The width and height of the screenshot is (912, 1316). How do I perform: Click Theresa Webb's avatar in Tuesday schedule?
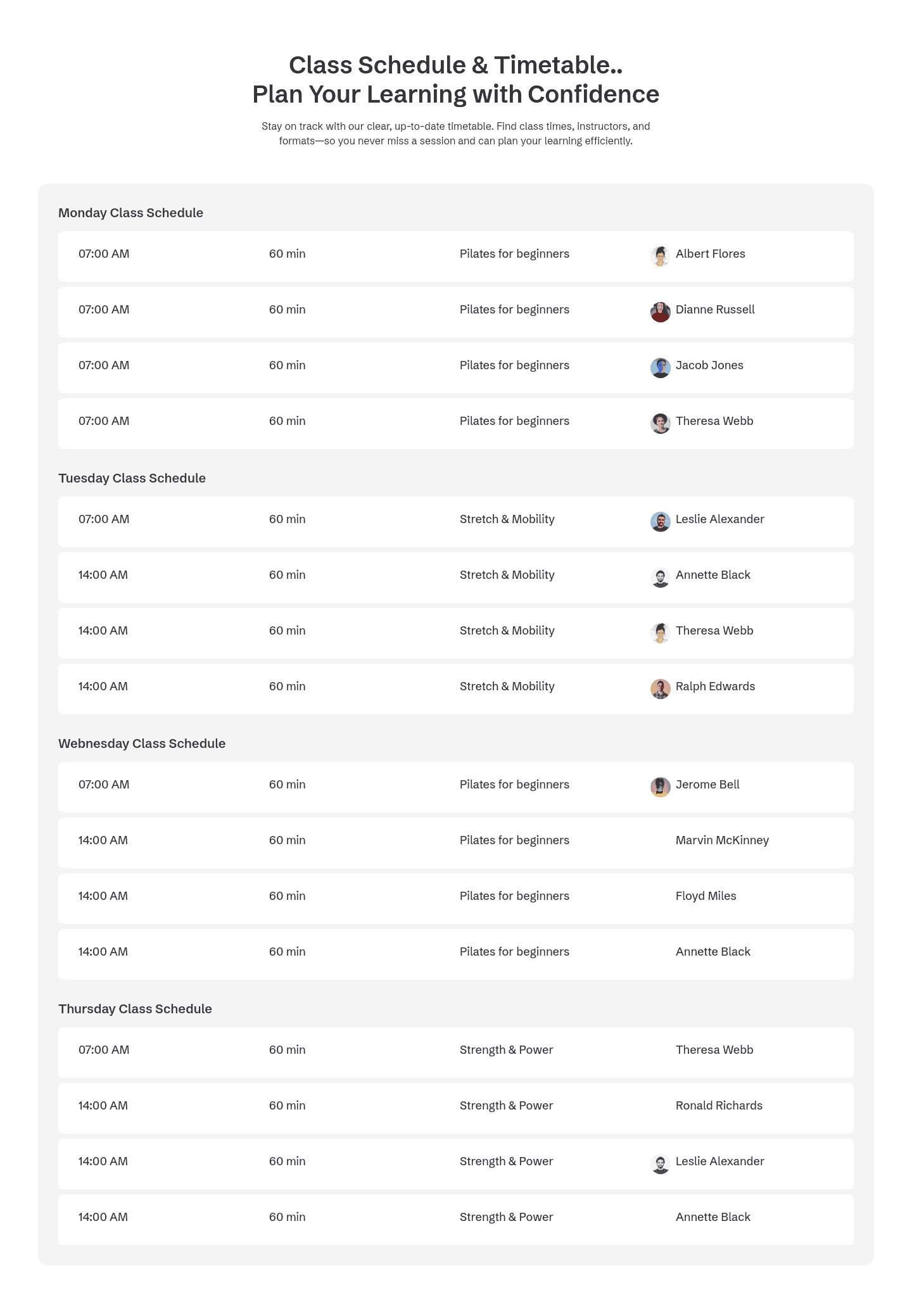[x=660, y=633]
